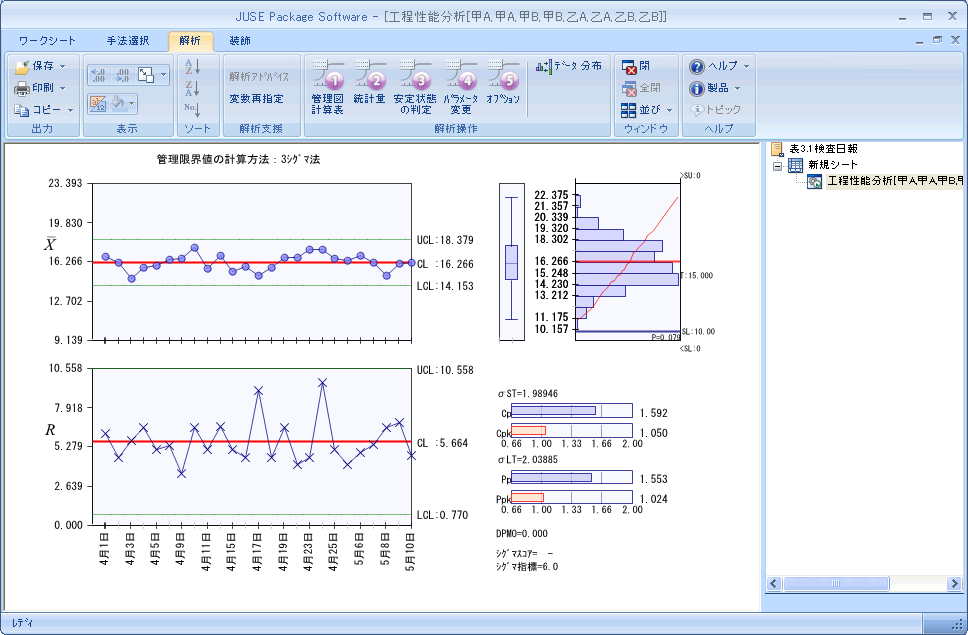Click the increase decimal places icon
The width and height of the screenshot is (968, 635).
click(100, 74)
